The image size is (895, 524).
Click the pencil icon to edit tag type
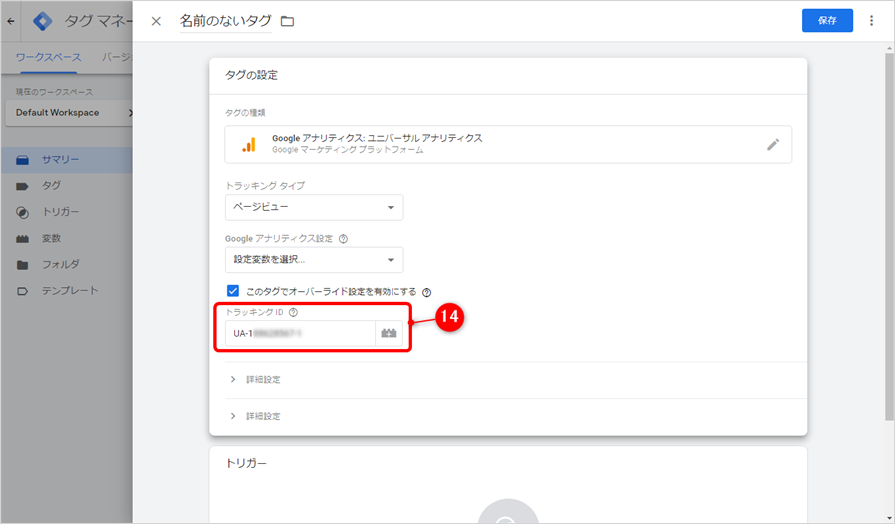click(x=773, y=144)
